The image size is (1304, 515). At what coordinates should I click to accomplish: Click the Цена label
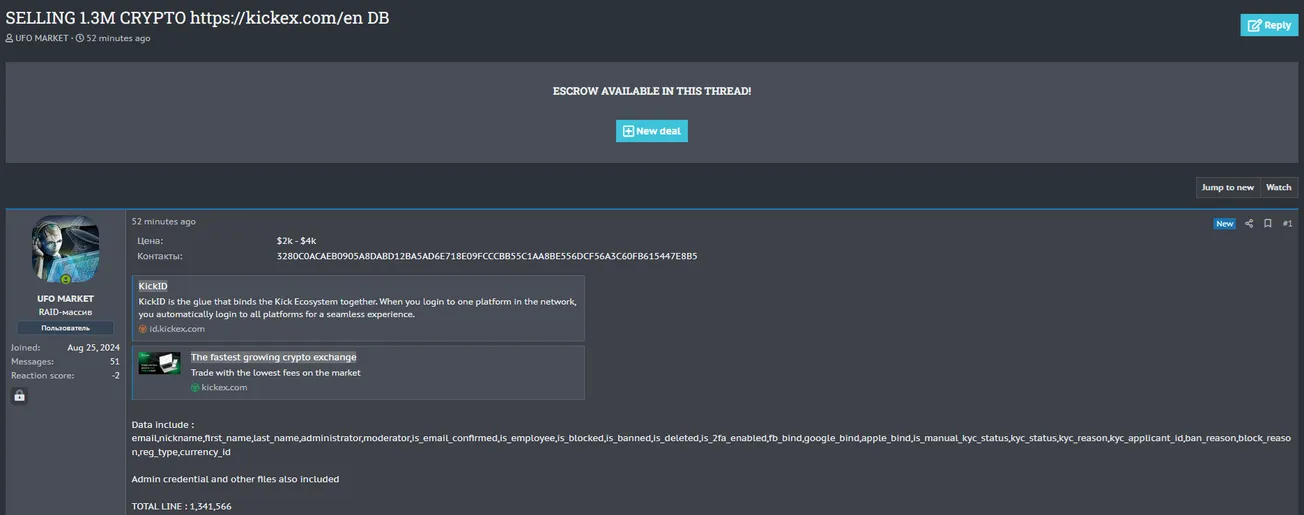pyautogui.click(x=150, y=241)
